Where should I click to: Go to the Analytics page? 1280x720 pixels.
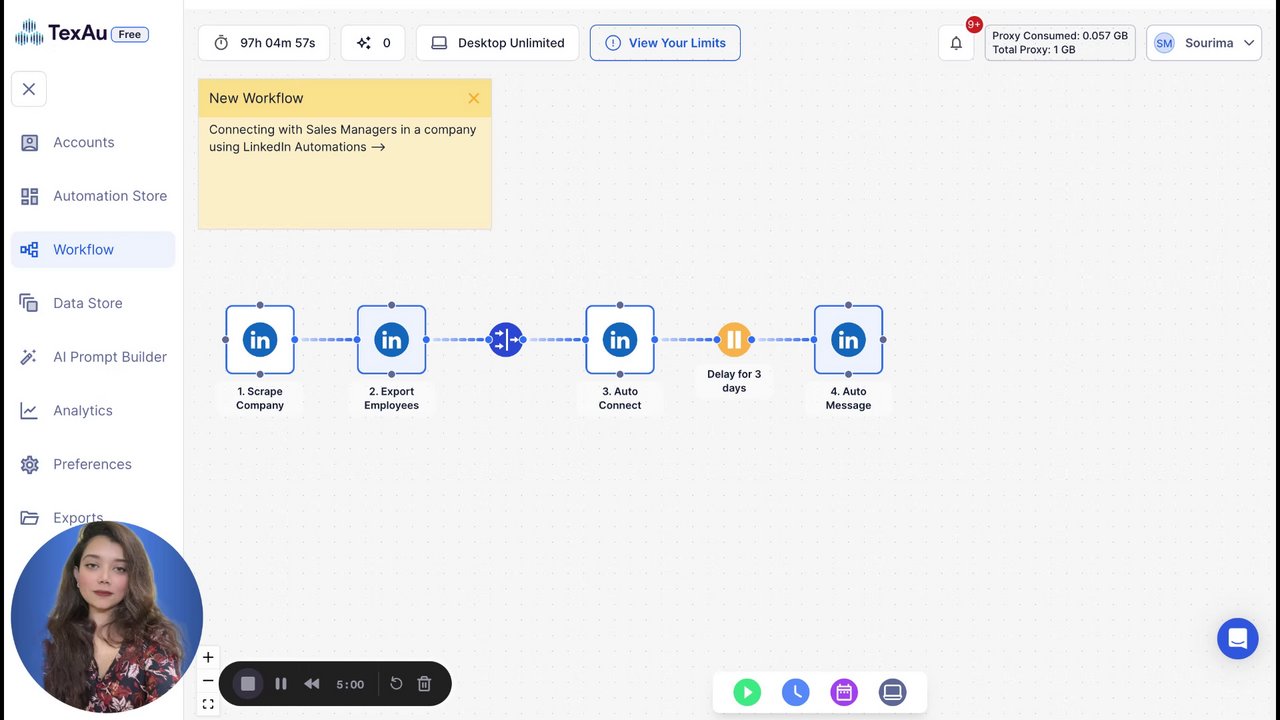(93, 410)
